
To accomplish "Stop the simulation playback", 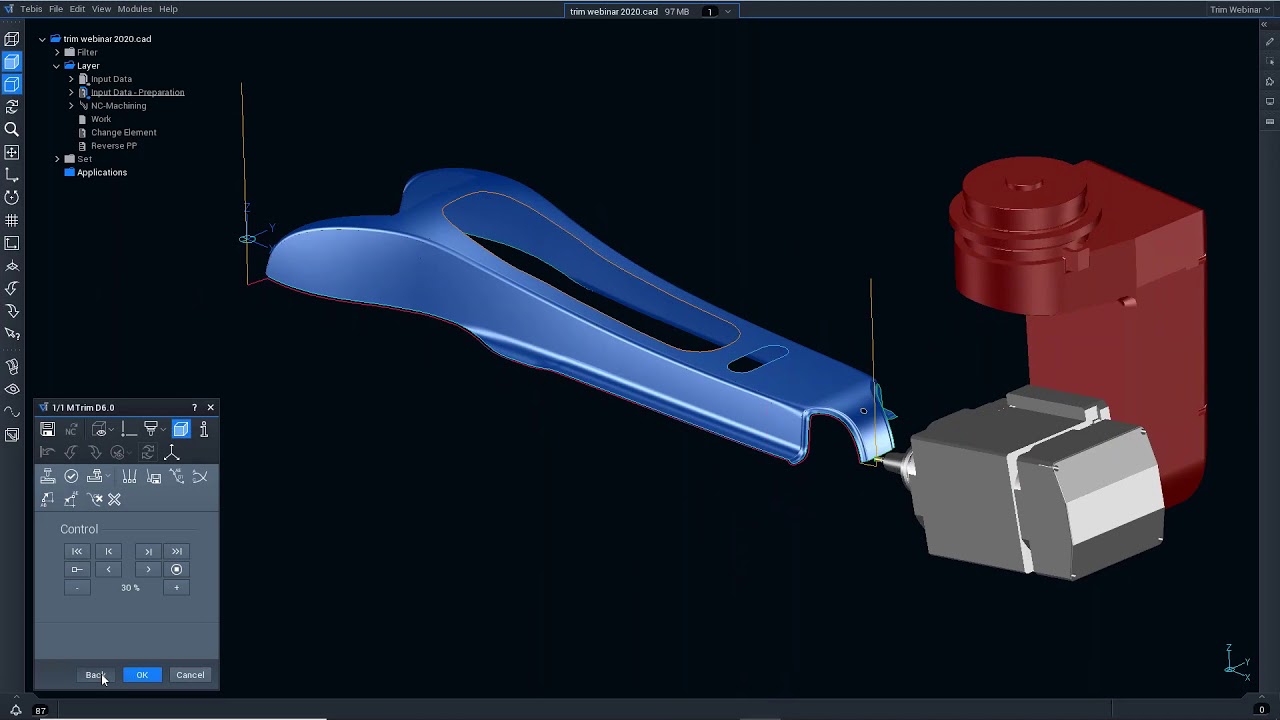I will (177, 570).
